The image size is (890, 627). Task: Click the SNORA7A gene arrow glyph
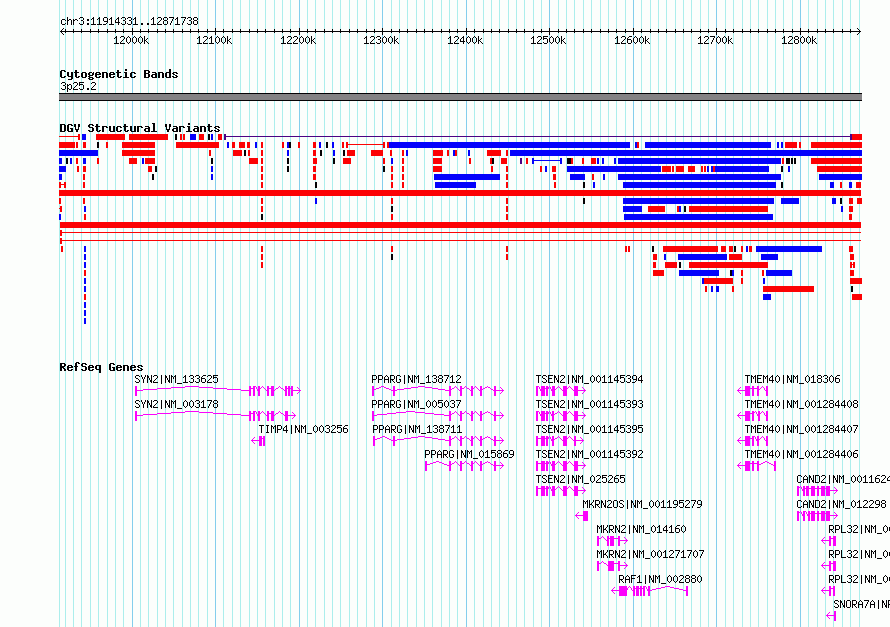[x=832, y=616]
